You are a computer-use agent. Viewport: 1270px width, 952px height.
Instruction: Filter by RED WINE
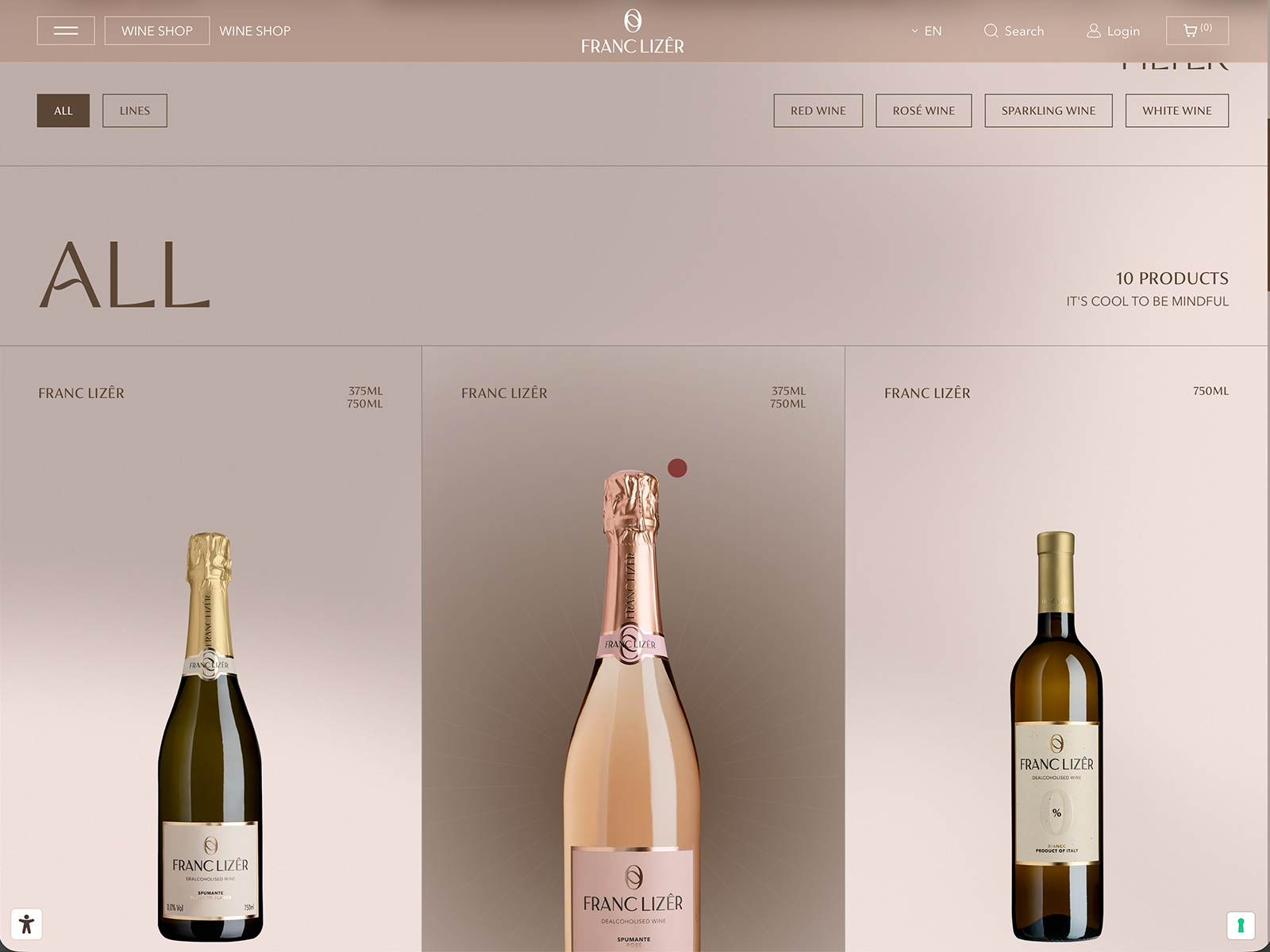tap(818, 110)
